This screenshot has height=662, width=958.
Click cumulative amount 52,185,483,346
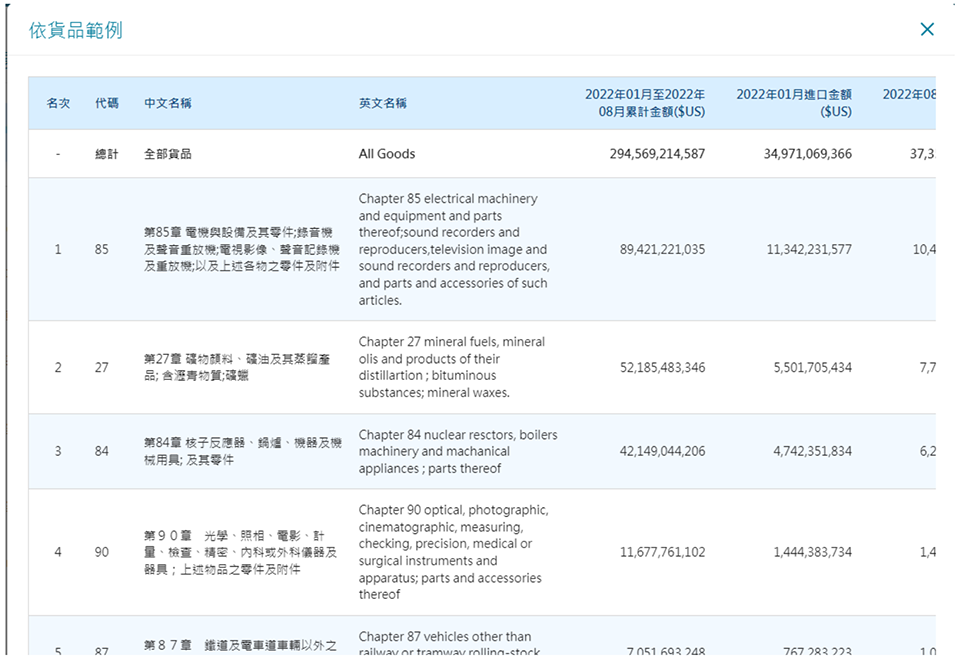pyautogui.click(x=662, y=368)
